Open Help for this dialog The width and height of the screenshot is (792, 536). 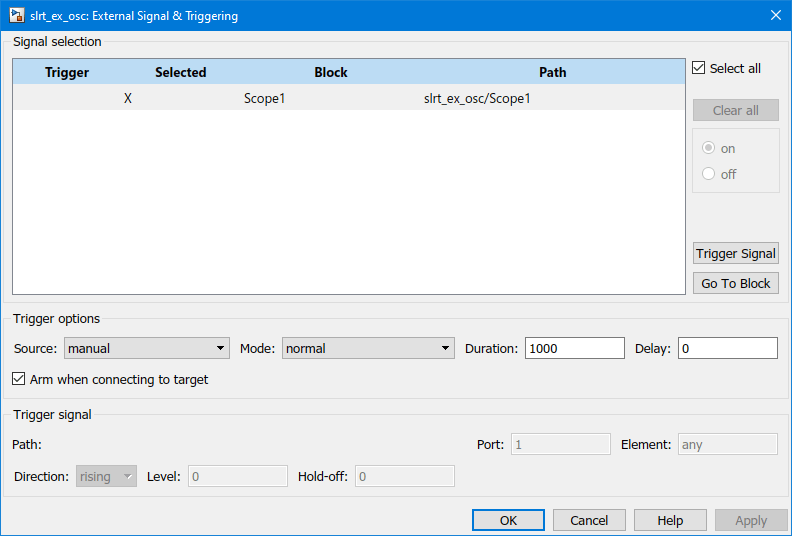point(671,520)
